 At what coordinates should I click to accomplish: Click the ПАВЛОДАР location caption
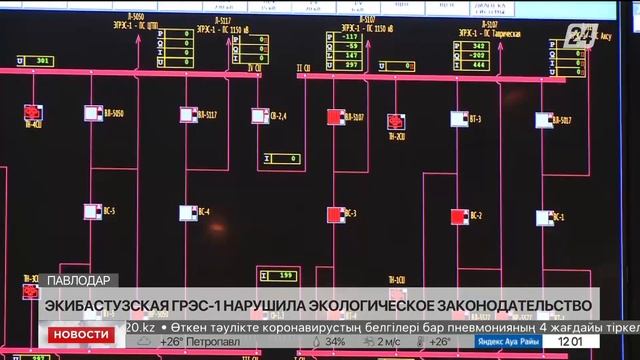pos(79,281)
